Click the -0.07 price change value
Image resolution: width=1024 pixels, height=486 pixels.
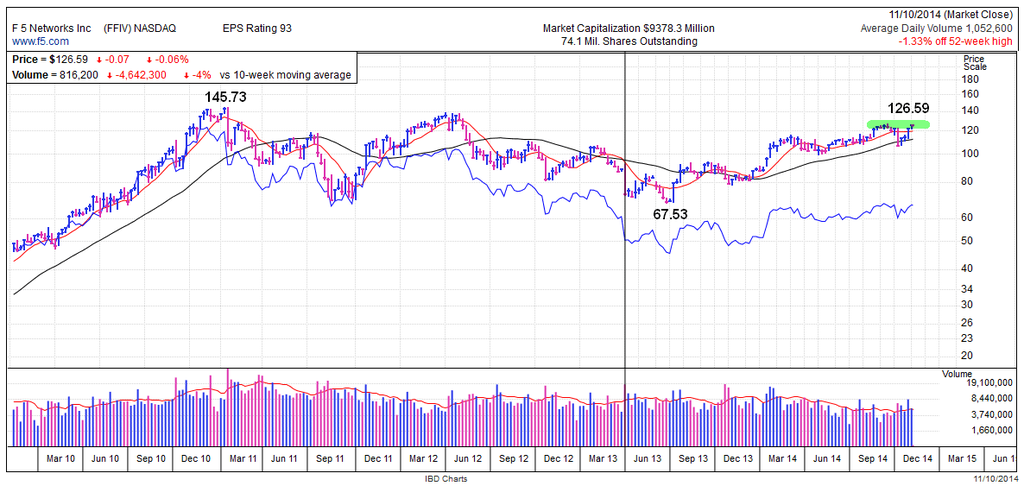(119, 59)
